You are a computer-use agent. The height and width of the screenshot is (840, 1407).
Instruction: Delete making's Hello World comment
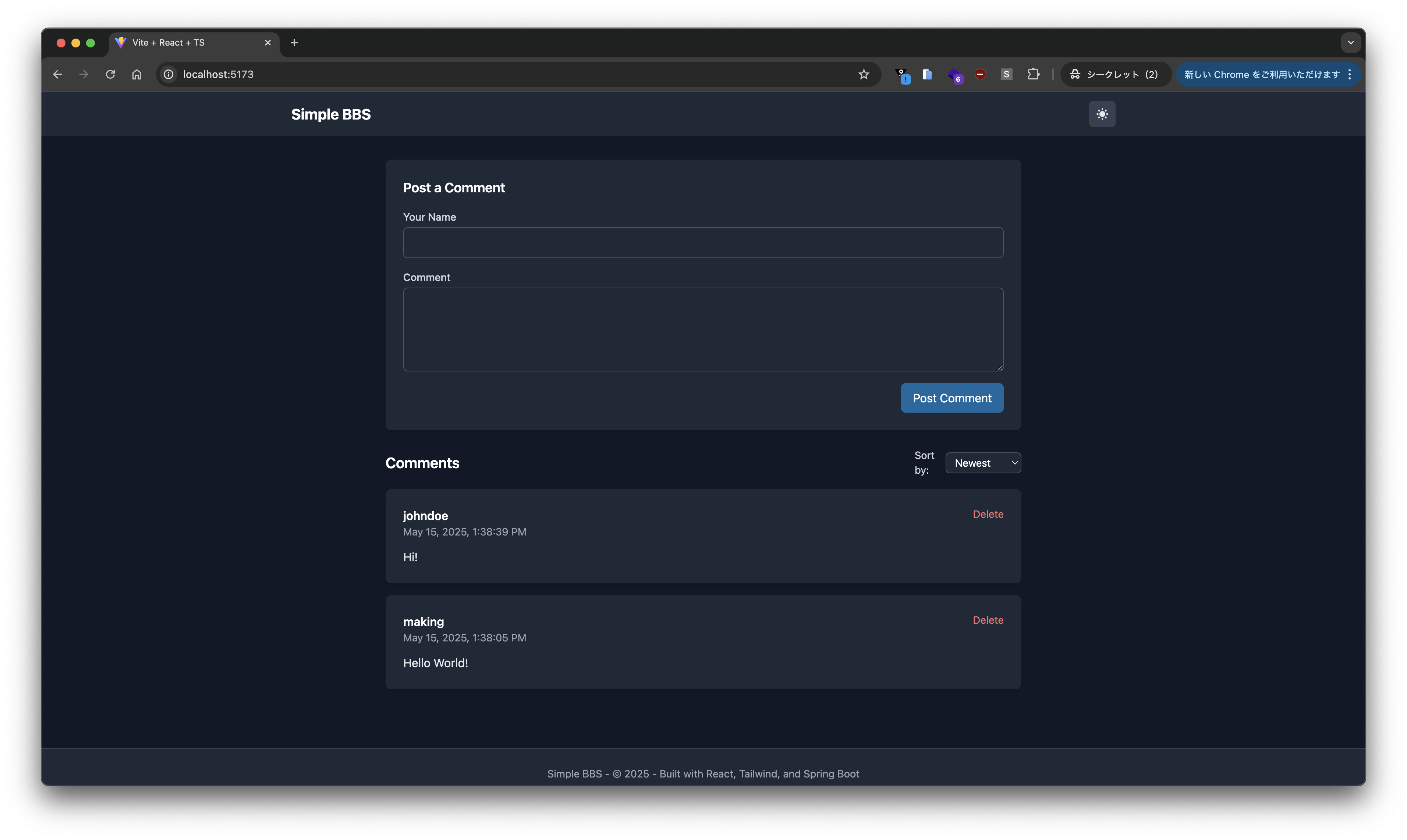point(988,620)
